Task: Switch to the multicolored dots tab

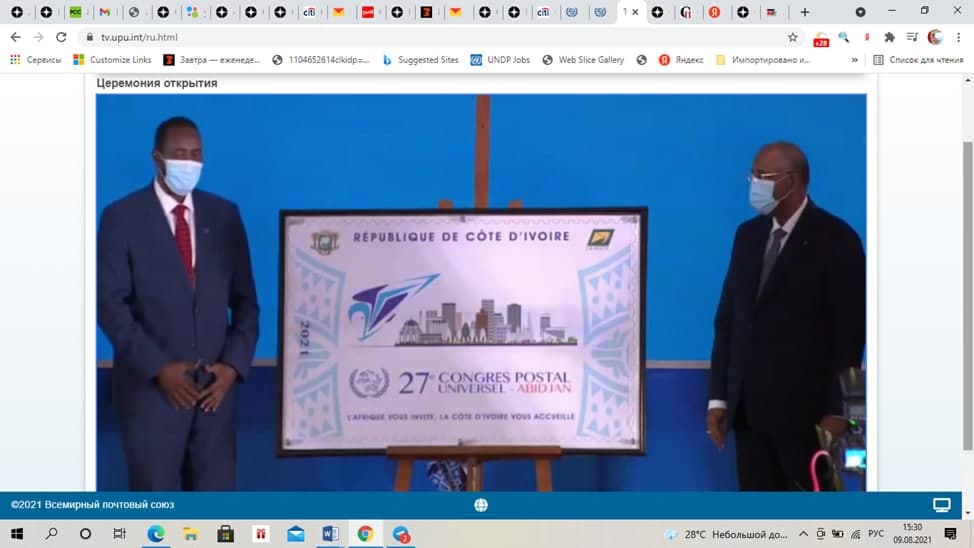Action: pos(193,12)
